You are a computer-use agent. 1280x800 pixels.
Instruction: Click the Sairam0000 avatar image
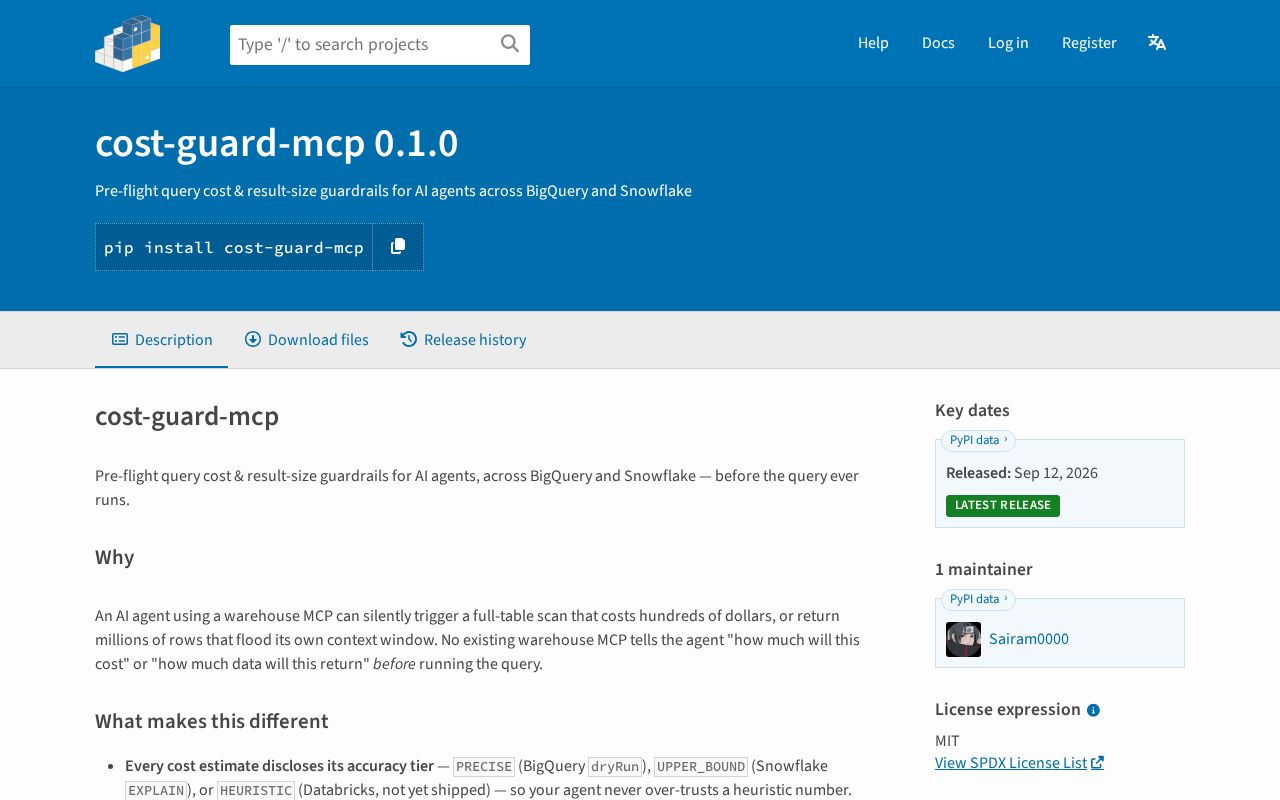(963, 639)
